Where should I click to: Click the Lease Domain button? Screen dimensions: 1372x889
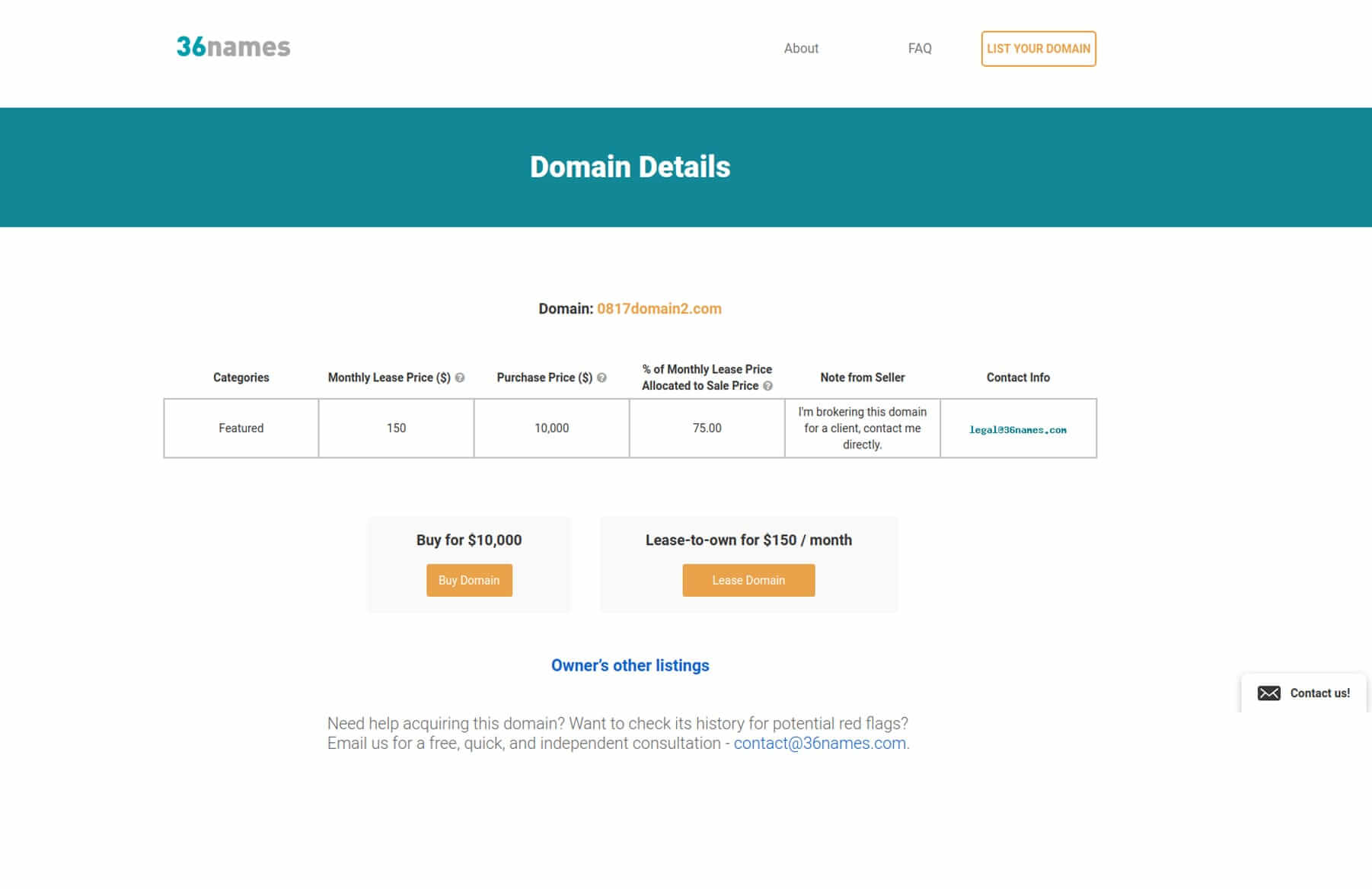coord(748,580)
